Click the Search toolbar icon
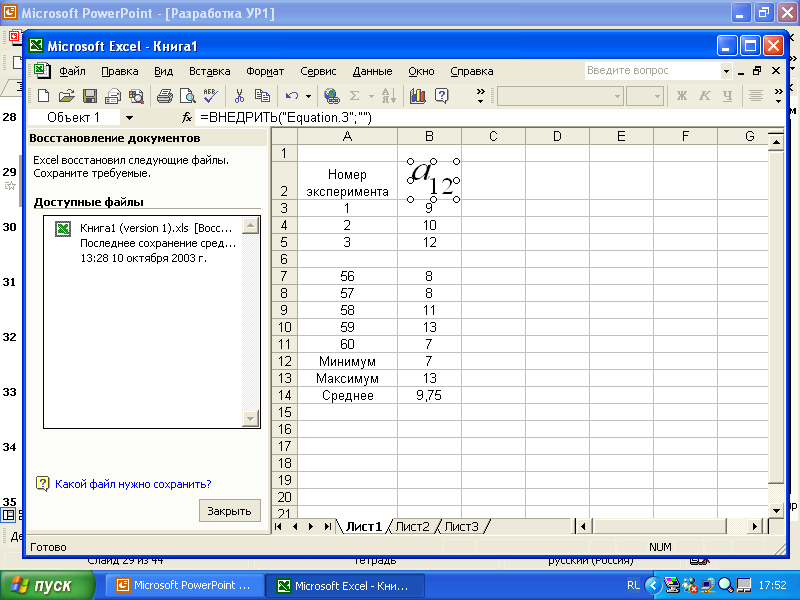Viewport: 800px width, 600px height. coord(136,96)
